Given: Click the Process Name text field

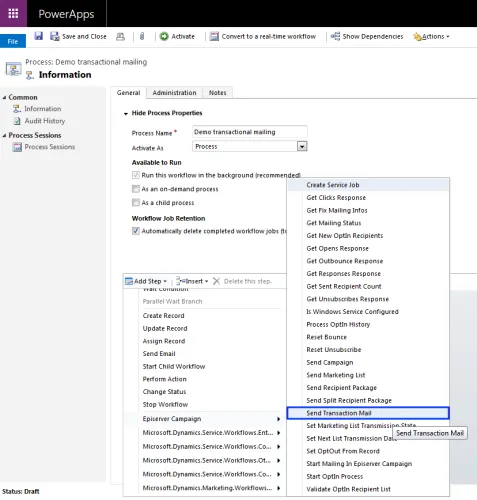Looking at the screenshot, I should (250, 132).
